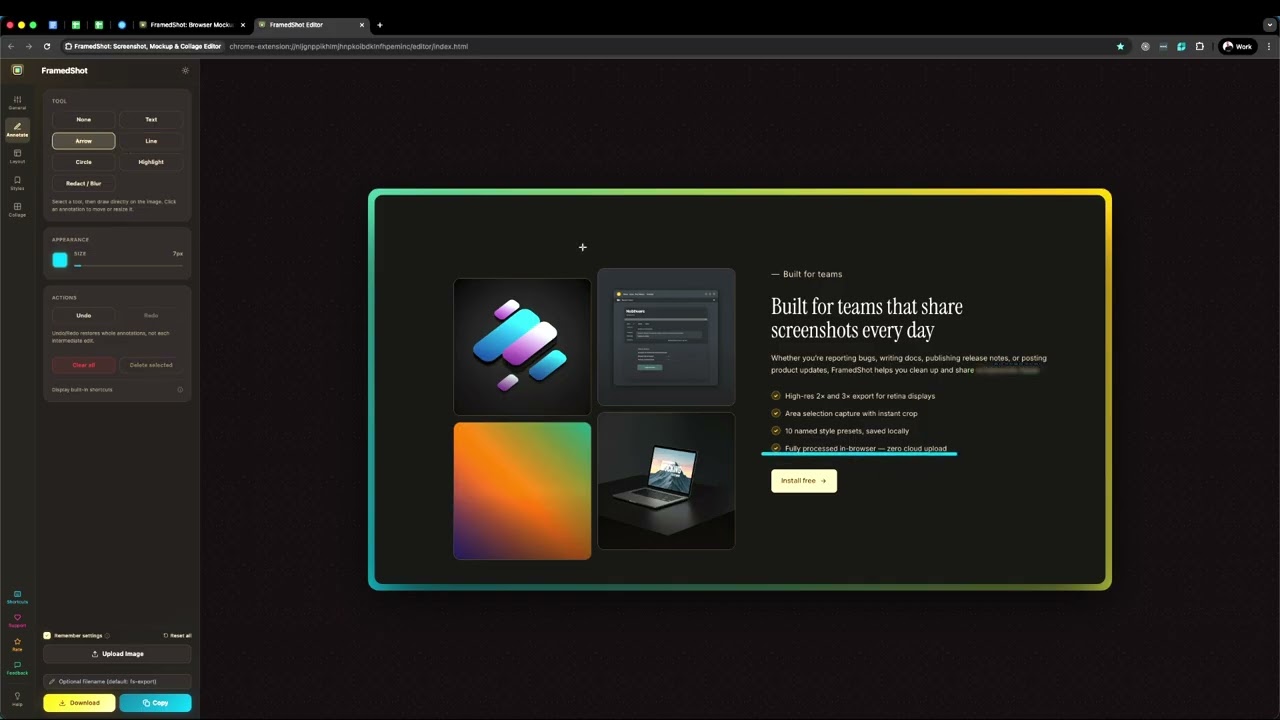
Task: Click the gradient-framed screenshot canvas
Action: click(x=740, y=389)
